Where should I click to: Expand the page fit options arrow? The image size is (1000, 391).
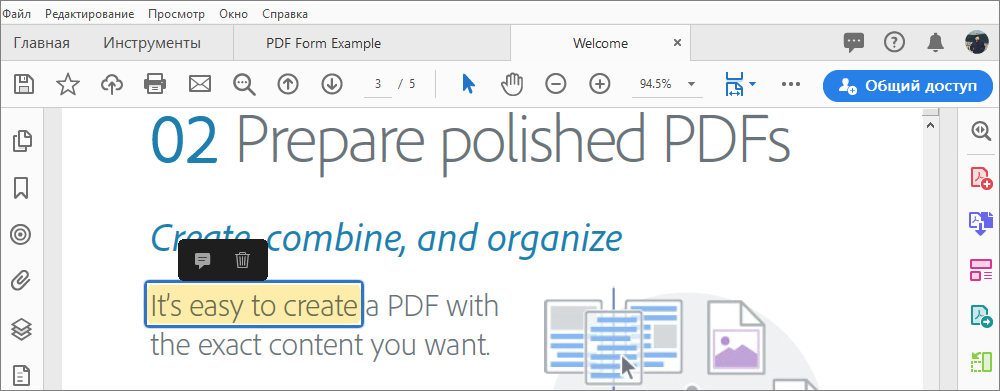point(752,84)
